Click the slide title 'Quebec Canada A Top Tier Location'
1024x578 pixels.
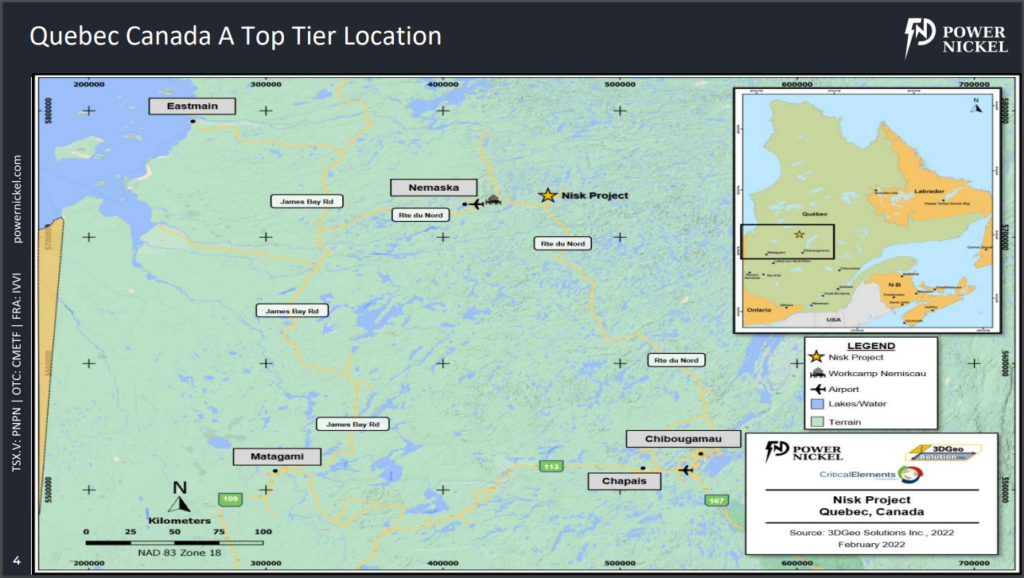[235, 36]
